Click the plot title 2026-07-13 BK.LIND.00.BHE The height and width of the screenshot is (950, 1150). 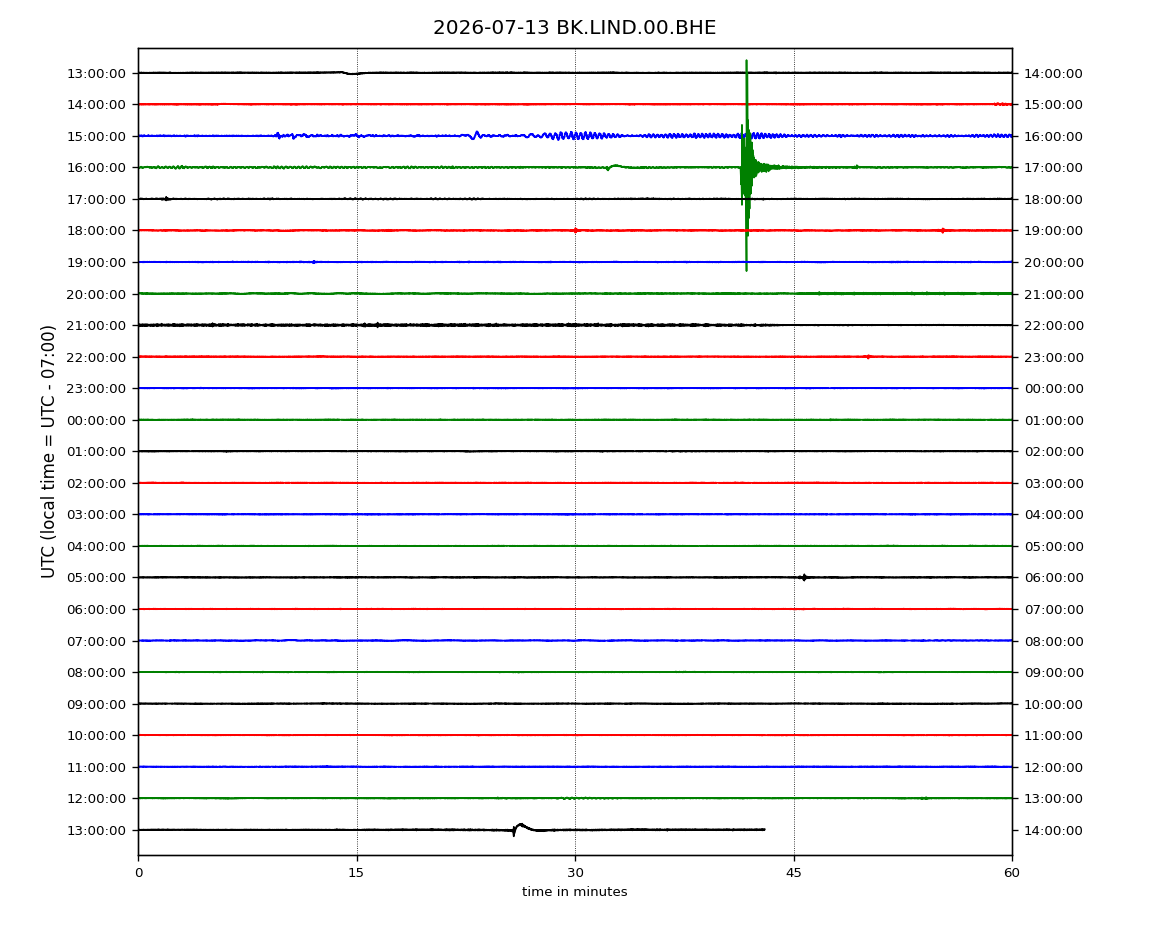tap(574, 28)
